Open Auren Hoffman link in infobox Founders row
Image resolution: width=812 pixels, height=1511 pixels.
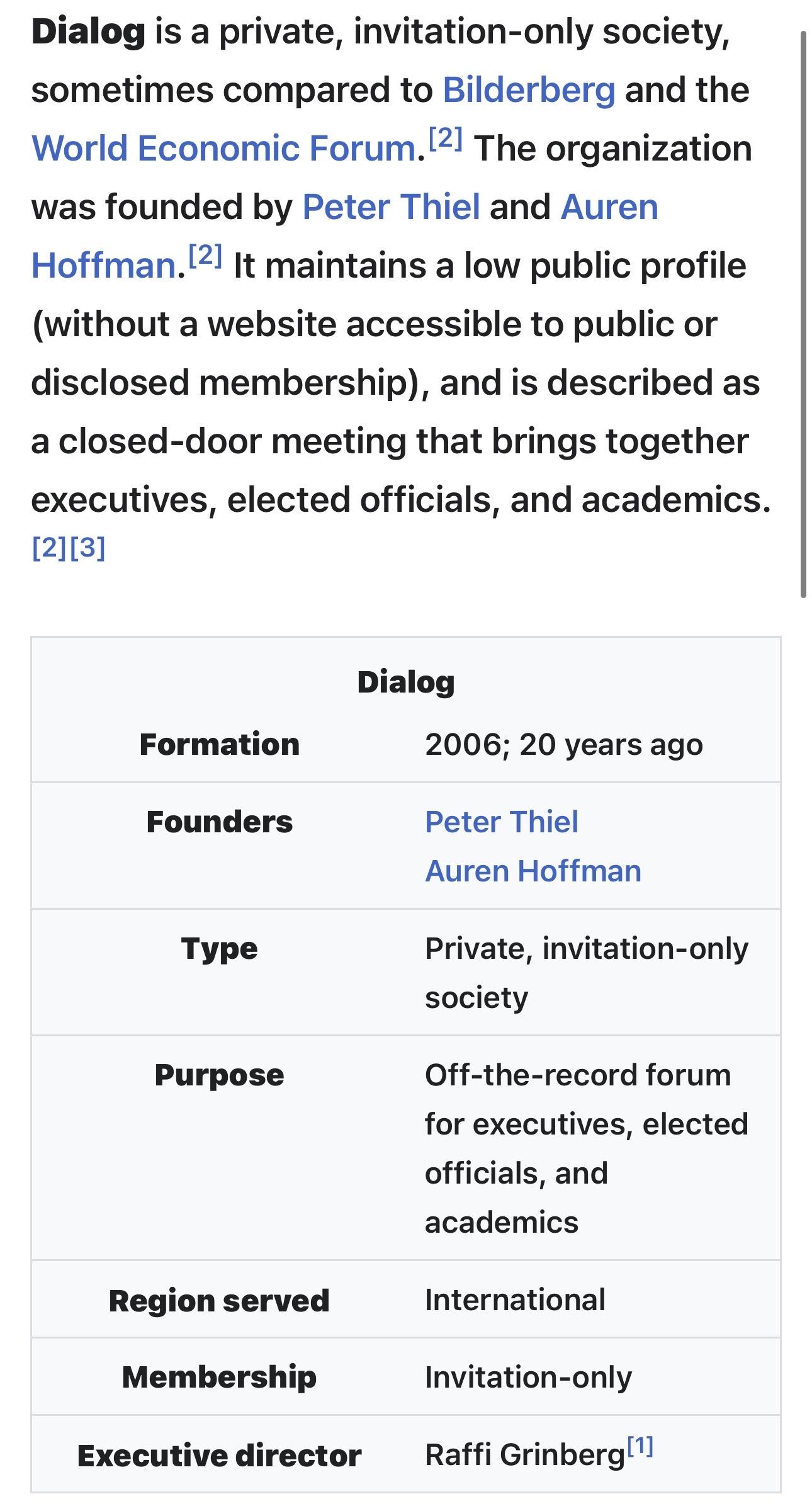(533, 871)
